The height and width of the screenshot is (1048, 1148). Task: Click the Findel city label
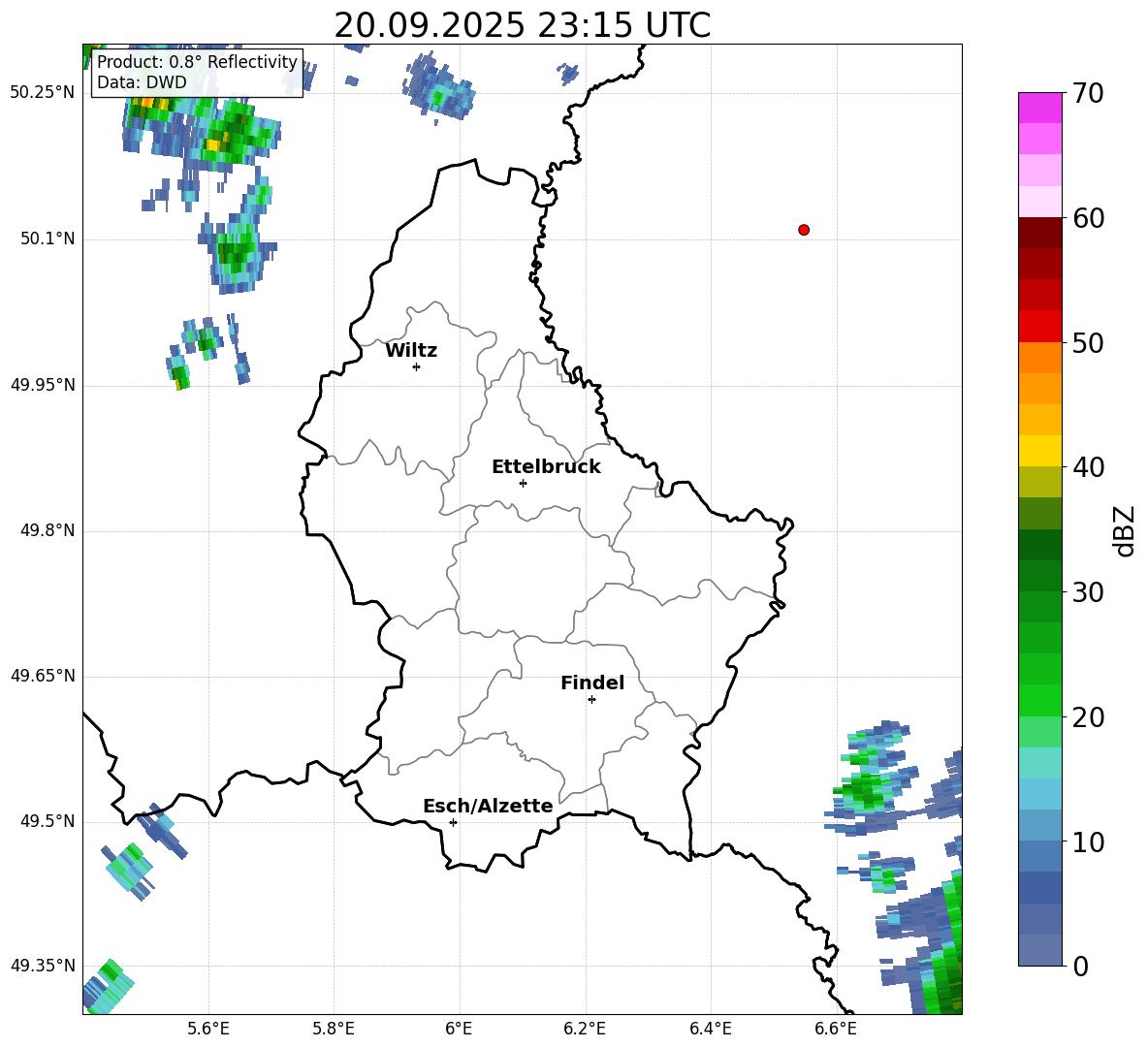[592, 683]
